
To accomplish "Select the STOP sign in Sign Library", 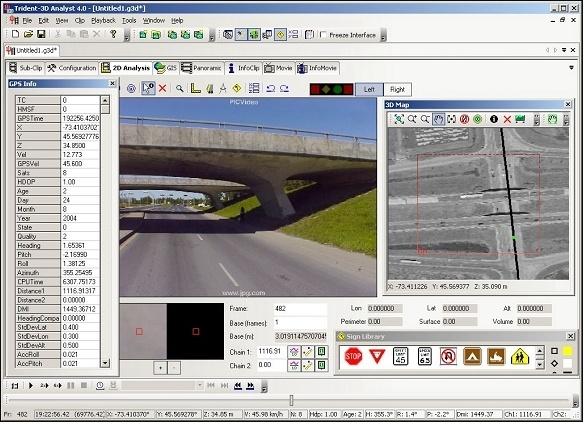I will click(x=353, y=356).
